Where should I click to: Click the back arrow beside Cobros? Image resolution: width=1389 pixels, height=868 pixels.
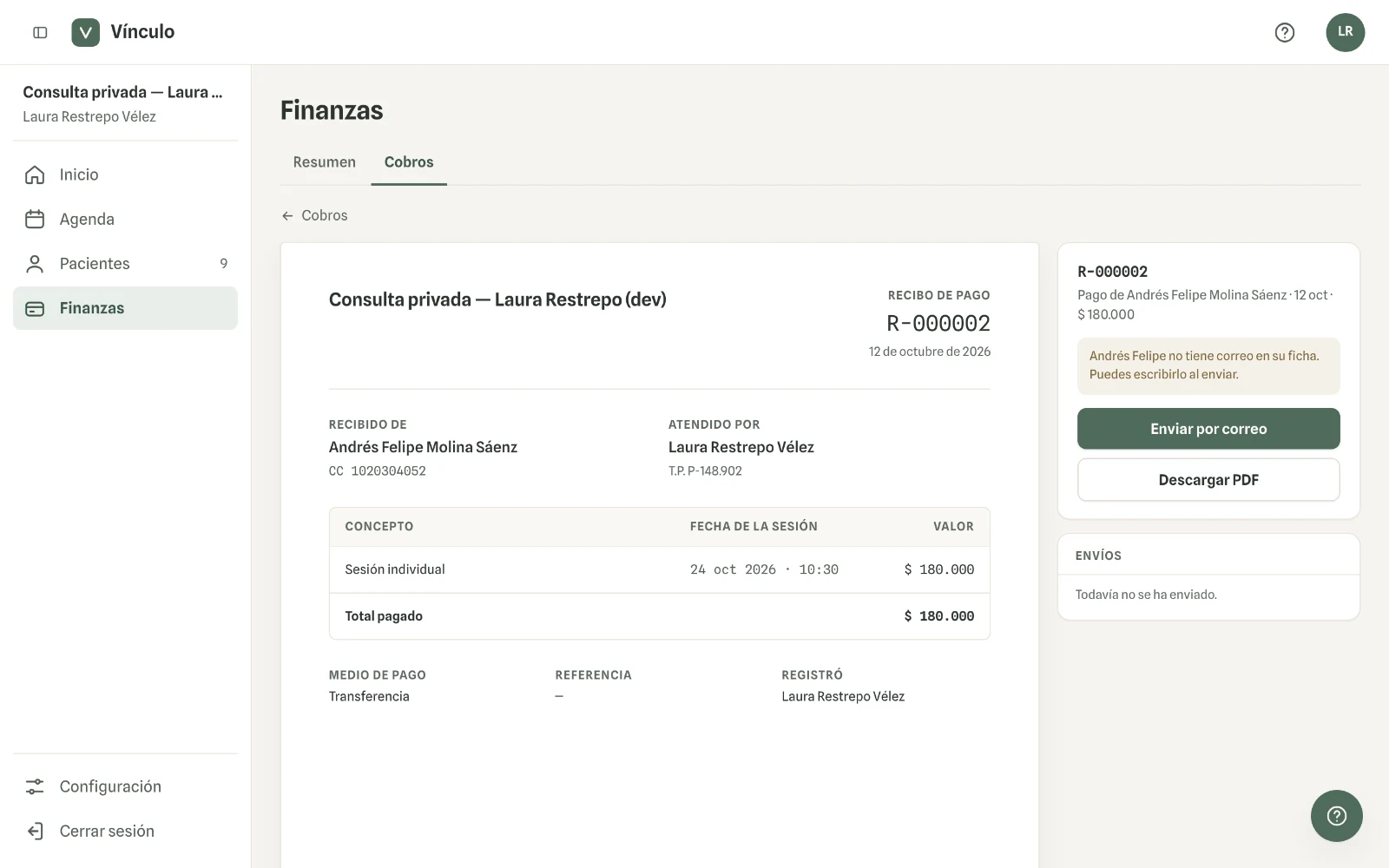coord(287,215)
